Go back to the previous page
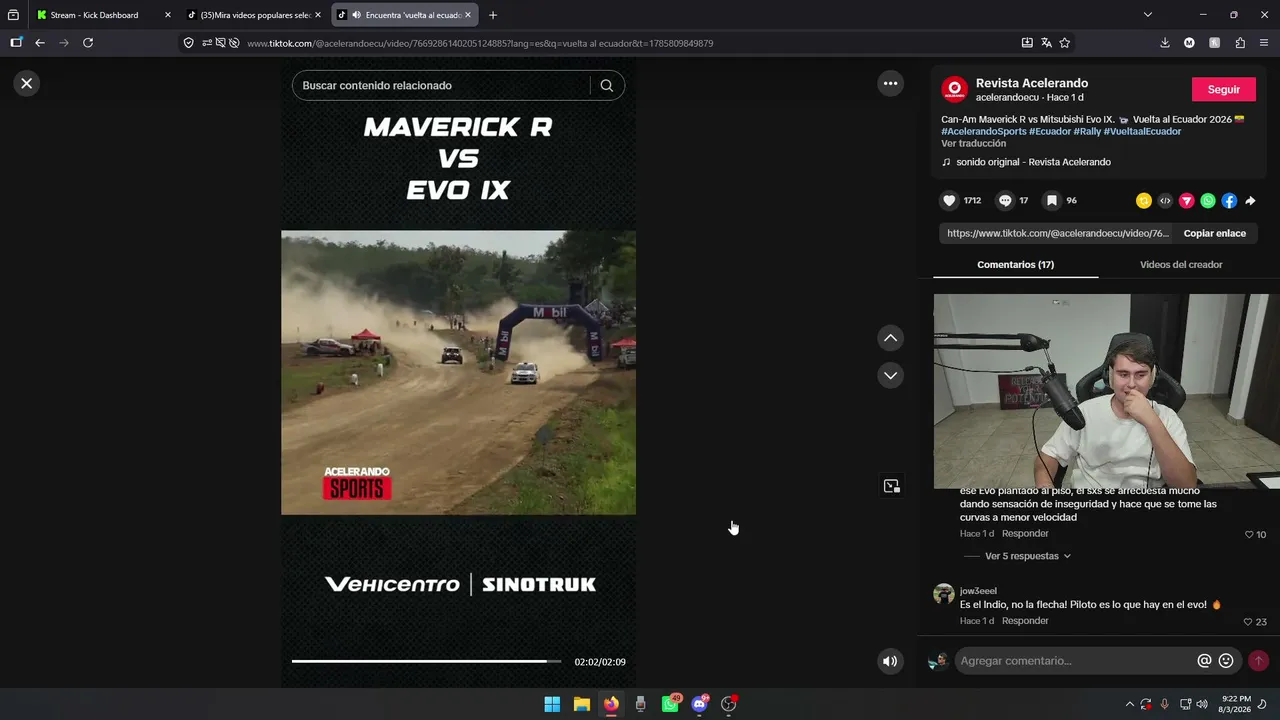The width and height of the screenshot is (1280, 720). point(40,43)
